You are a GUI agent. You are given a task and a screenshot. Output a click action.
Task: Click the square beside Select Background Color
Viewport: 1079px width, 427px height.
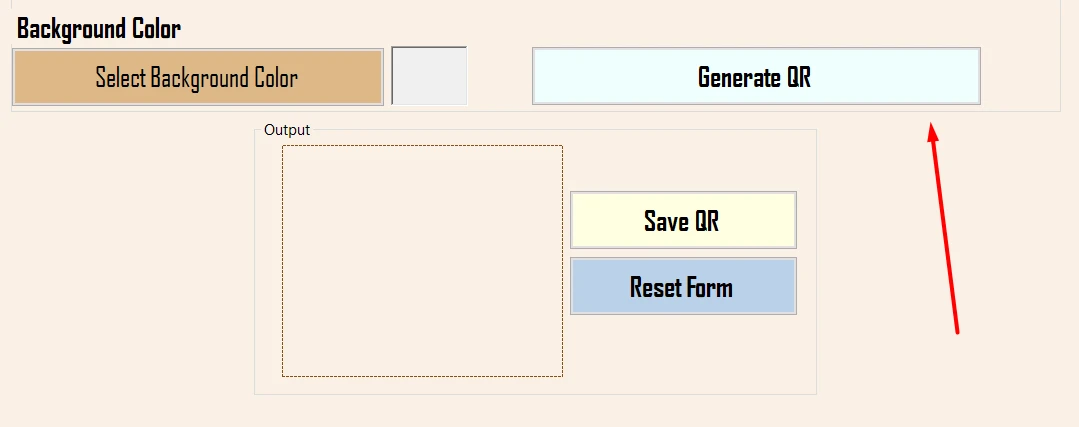429,75
